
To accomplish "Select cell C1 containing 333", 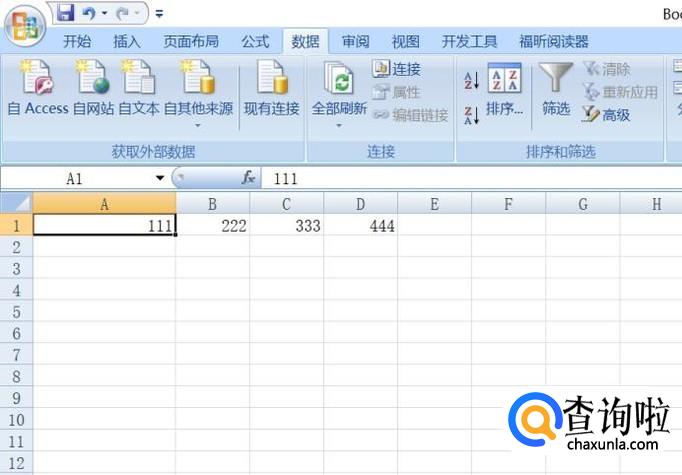I will coord(286,226).
